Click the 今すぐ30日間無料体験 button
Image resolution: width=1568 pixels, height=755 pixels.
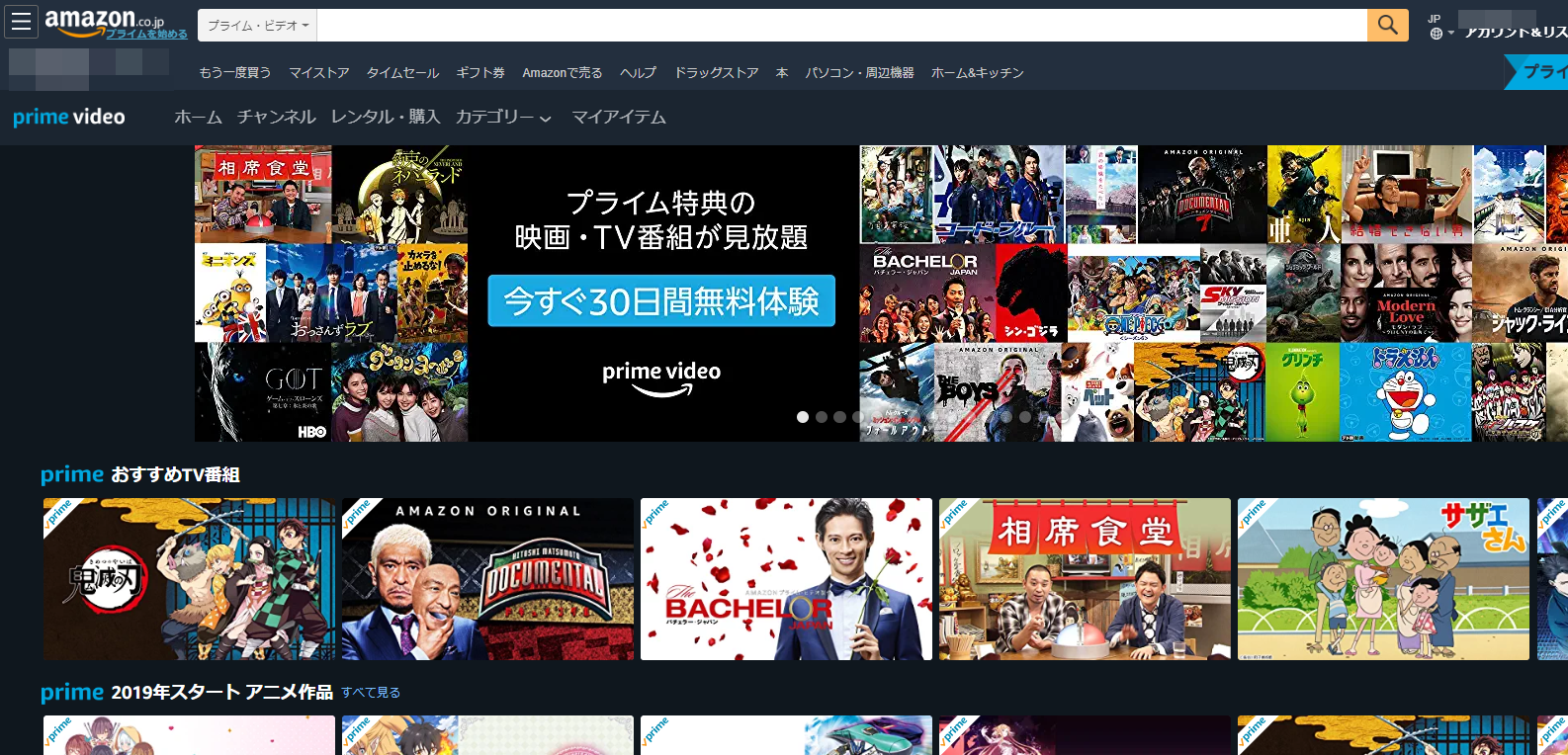(661, 300)
